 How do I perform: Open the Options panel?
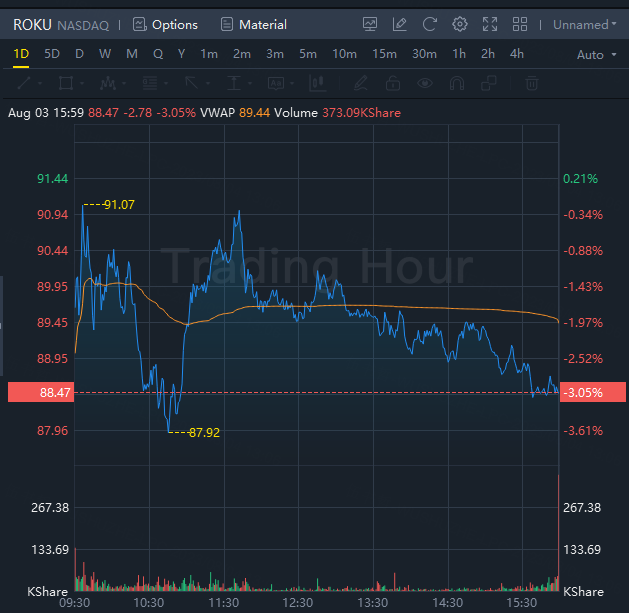[165, 24]
